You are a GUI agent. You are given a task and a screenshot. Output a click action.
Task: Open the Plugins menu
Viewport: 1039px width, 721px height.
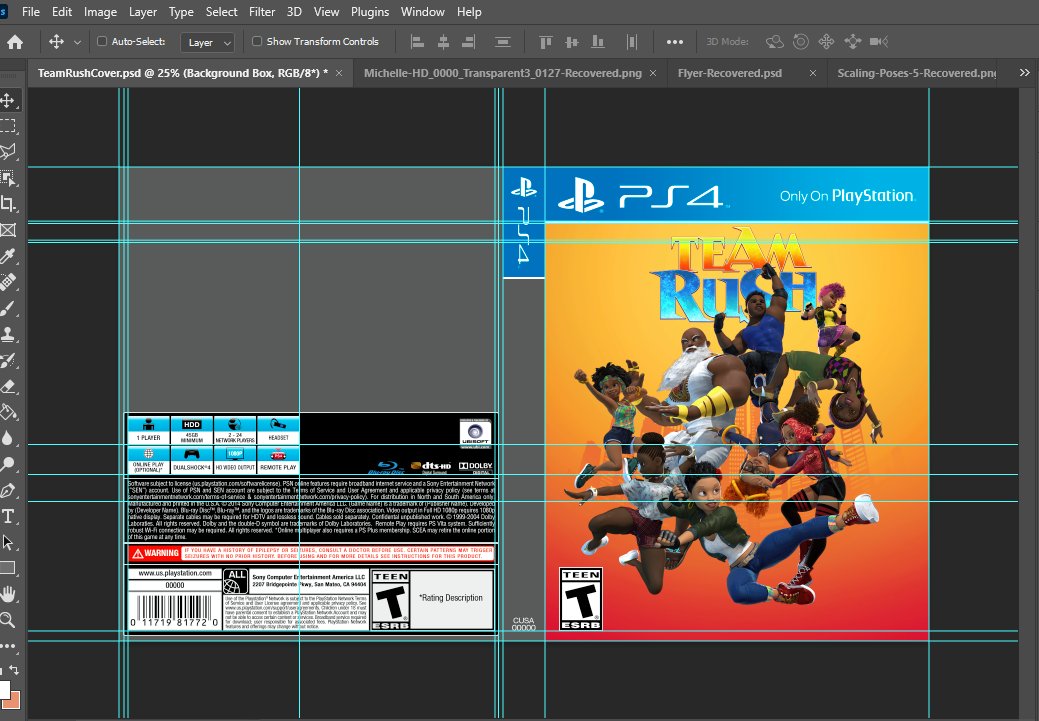[x=370, y=12]
